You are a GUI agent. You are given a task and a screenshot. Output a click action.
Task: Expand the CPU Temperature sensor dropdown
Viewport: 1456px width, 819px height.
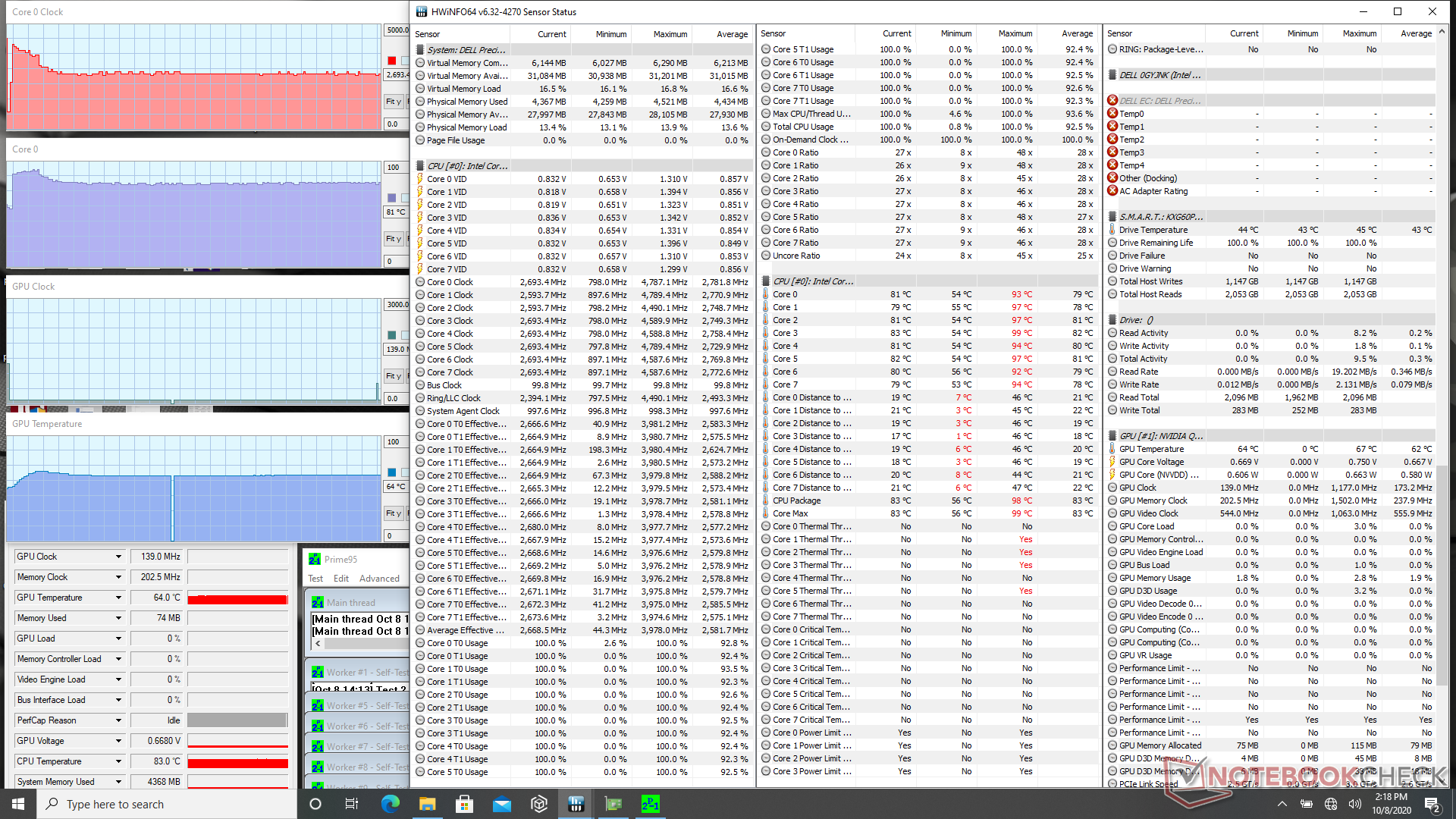click(x=118, y=761)
